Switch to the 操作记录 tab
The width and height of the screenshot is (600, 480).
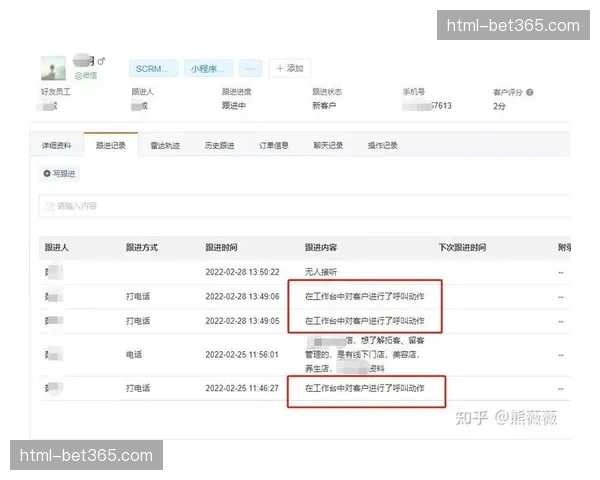tap(382, 145)
